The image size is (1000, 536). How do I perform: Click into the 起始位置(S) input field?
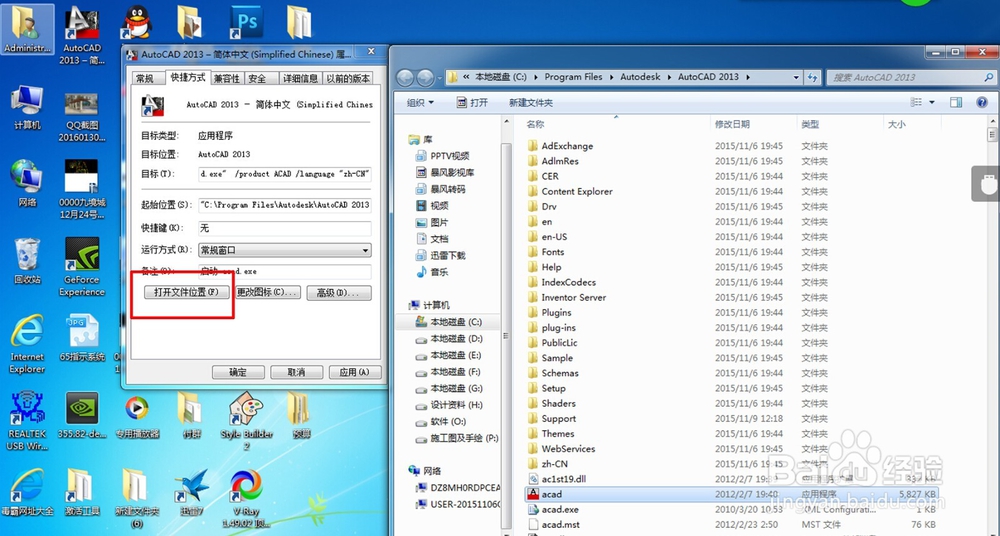pos(284,205)
